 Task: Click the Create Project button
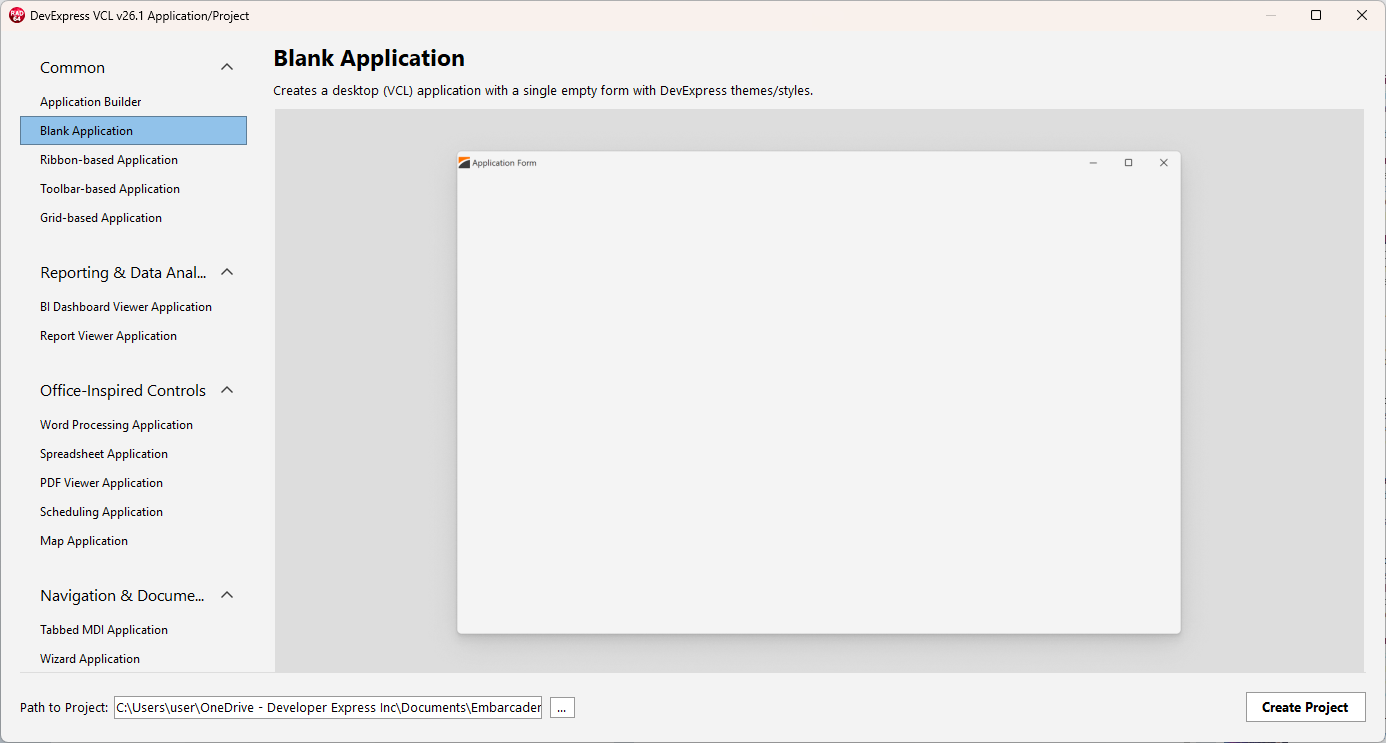(x=1305, y=707)
